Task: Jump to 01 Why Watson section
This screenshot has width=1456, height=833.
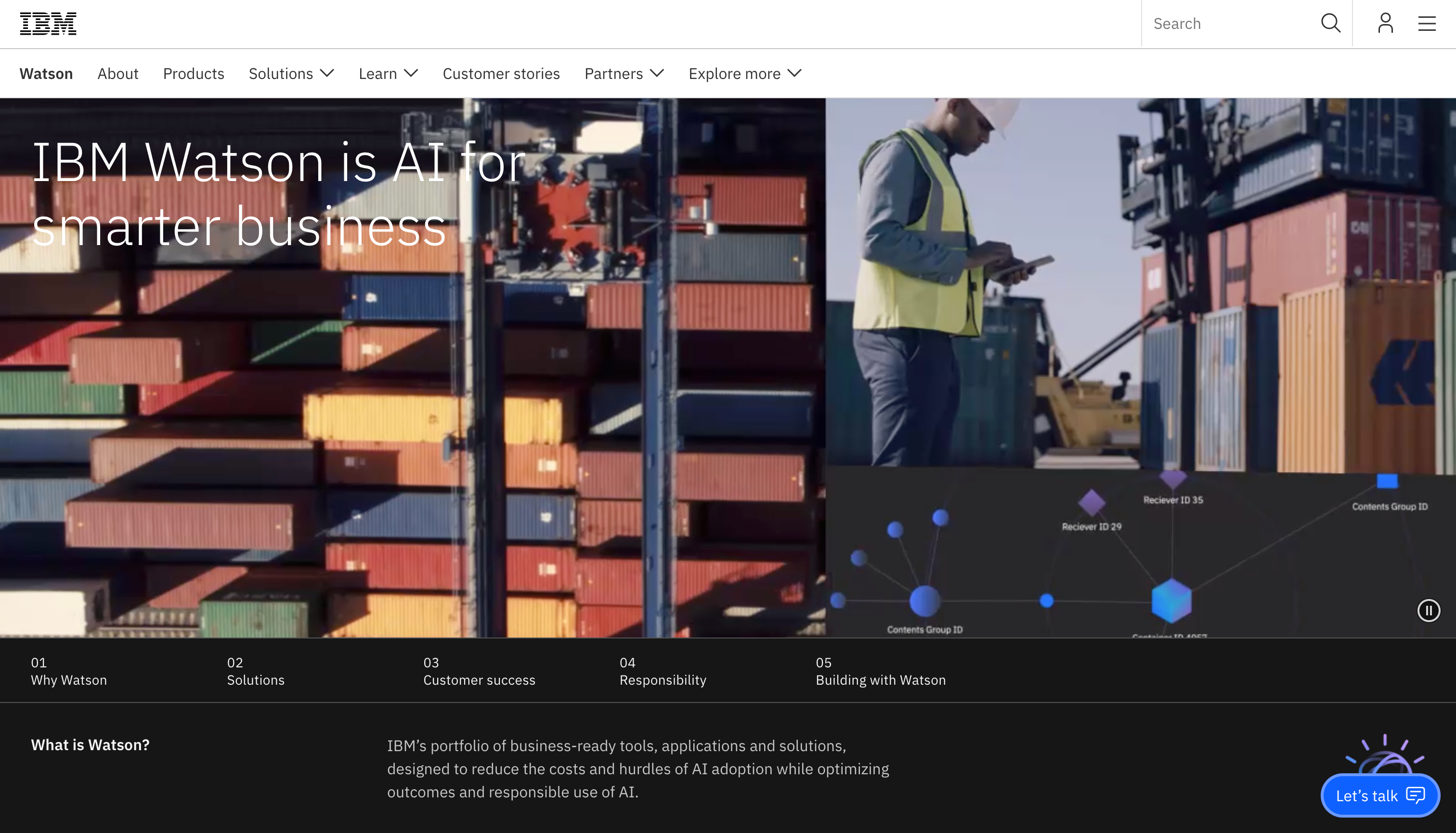Action: coord(69,671)
